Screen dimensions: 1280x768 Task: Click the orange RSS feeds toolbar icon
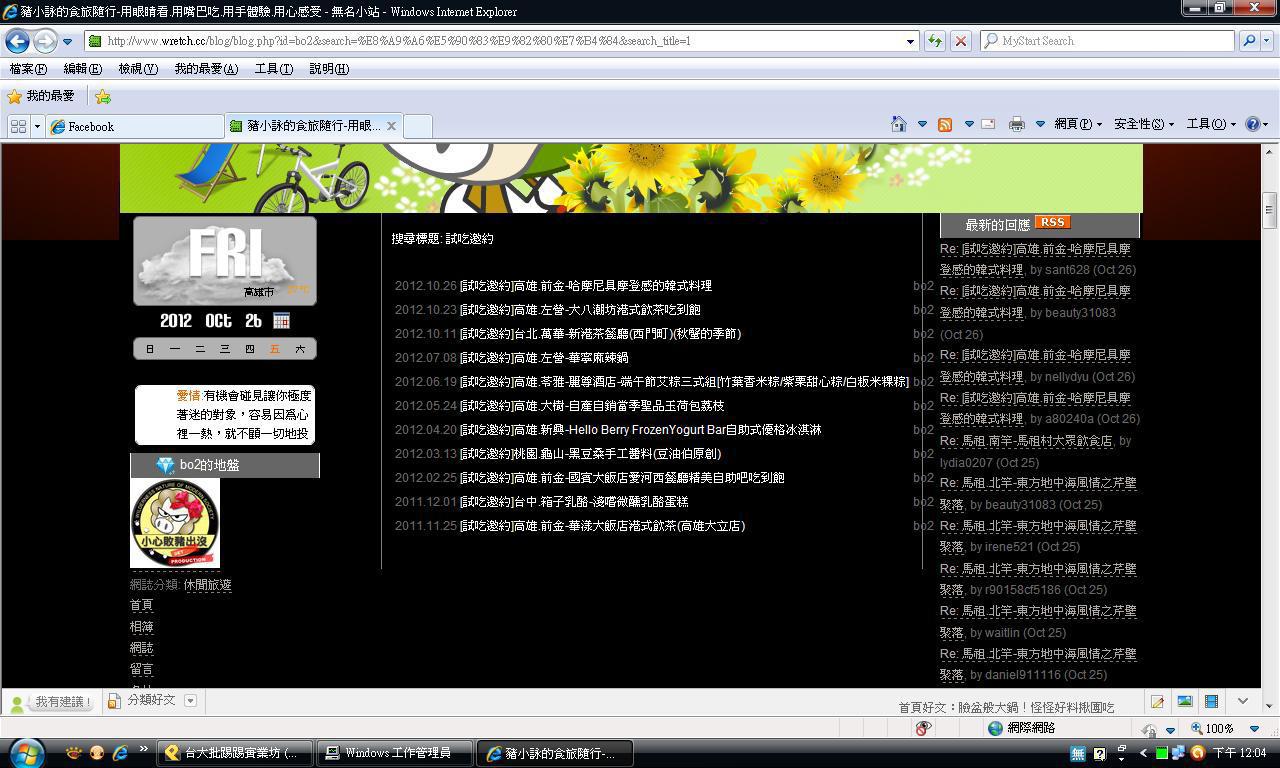pyautogui.click(x=944, y=124)
